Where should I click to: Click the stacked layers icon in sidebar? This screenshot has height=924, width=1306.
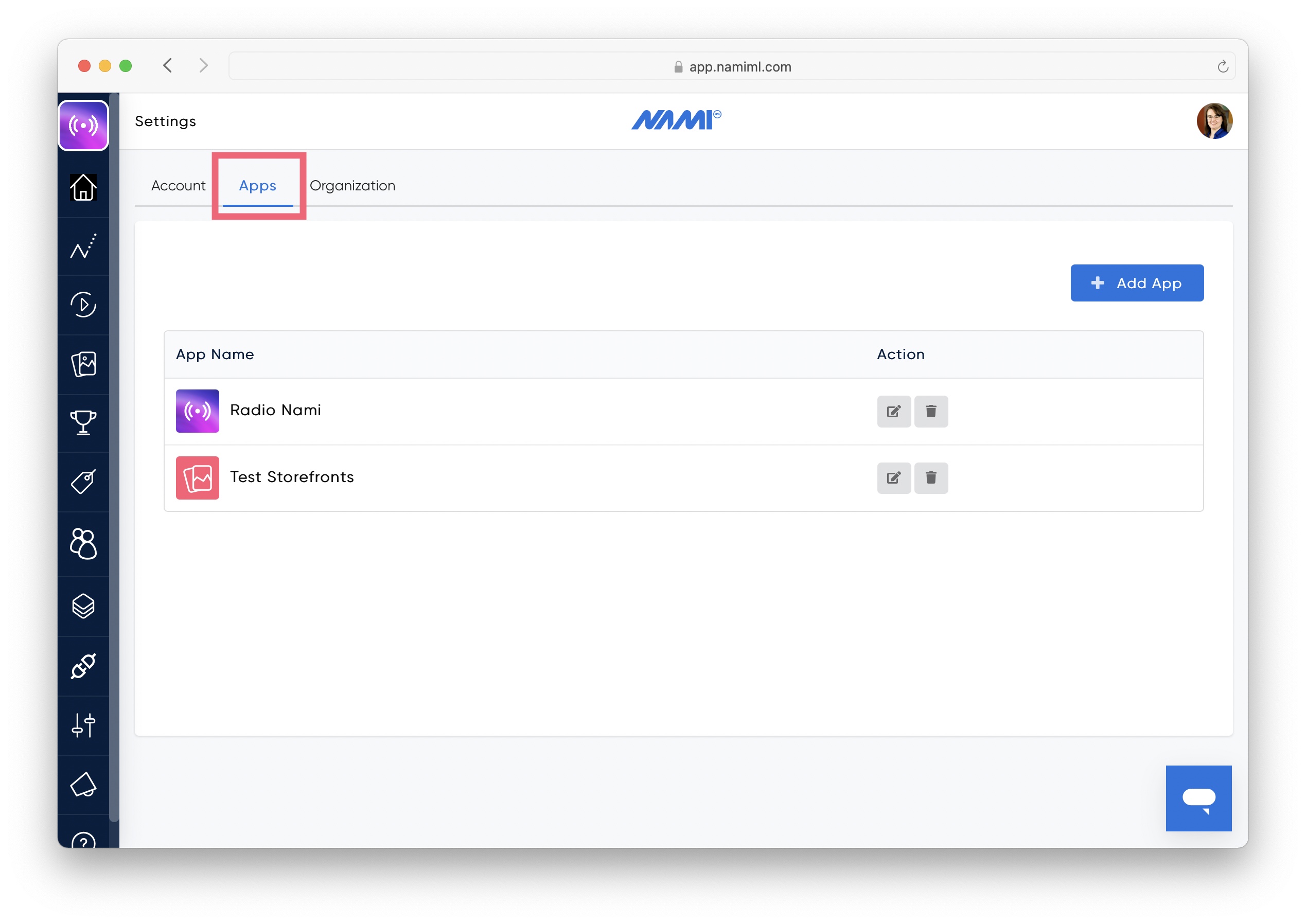(83, 606)
